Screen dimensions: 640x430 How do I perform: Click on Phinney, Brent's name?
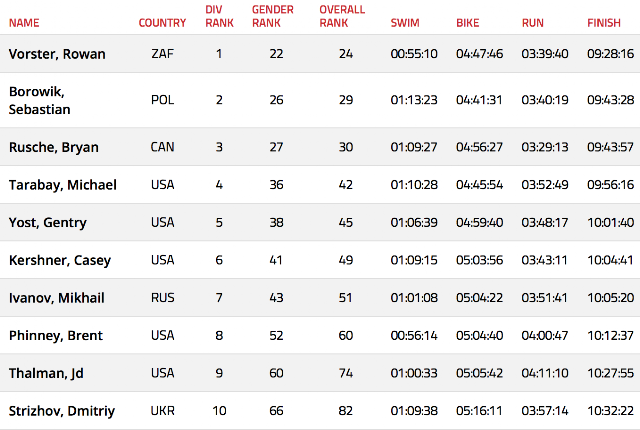point(56,335)
